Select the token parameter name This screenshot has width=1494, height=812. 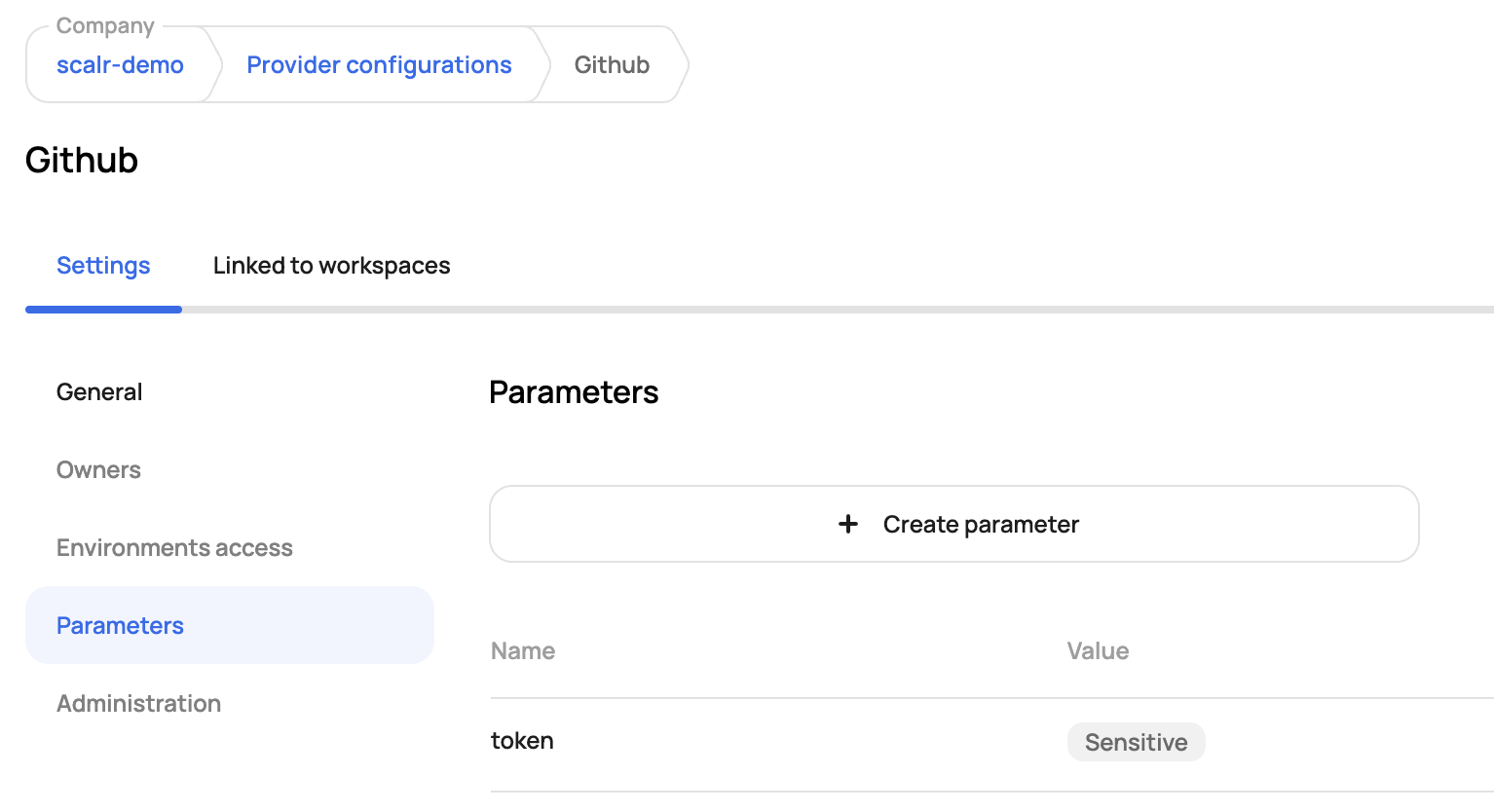522,741
